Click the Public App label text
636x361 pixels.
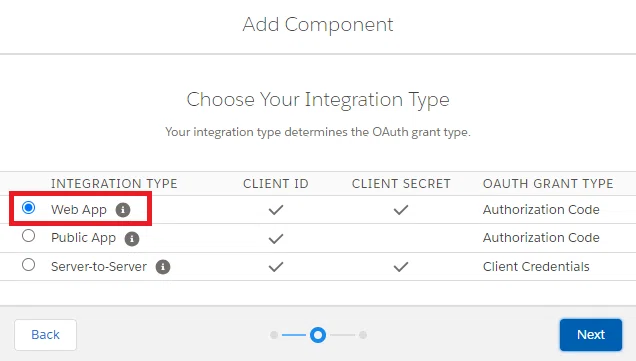pos(83,238)
